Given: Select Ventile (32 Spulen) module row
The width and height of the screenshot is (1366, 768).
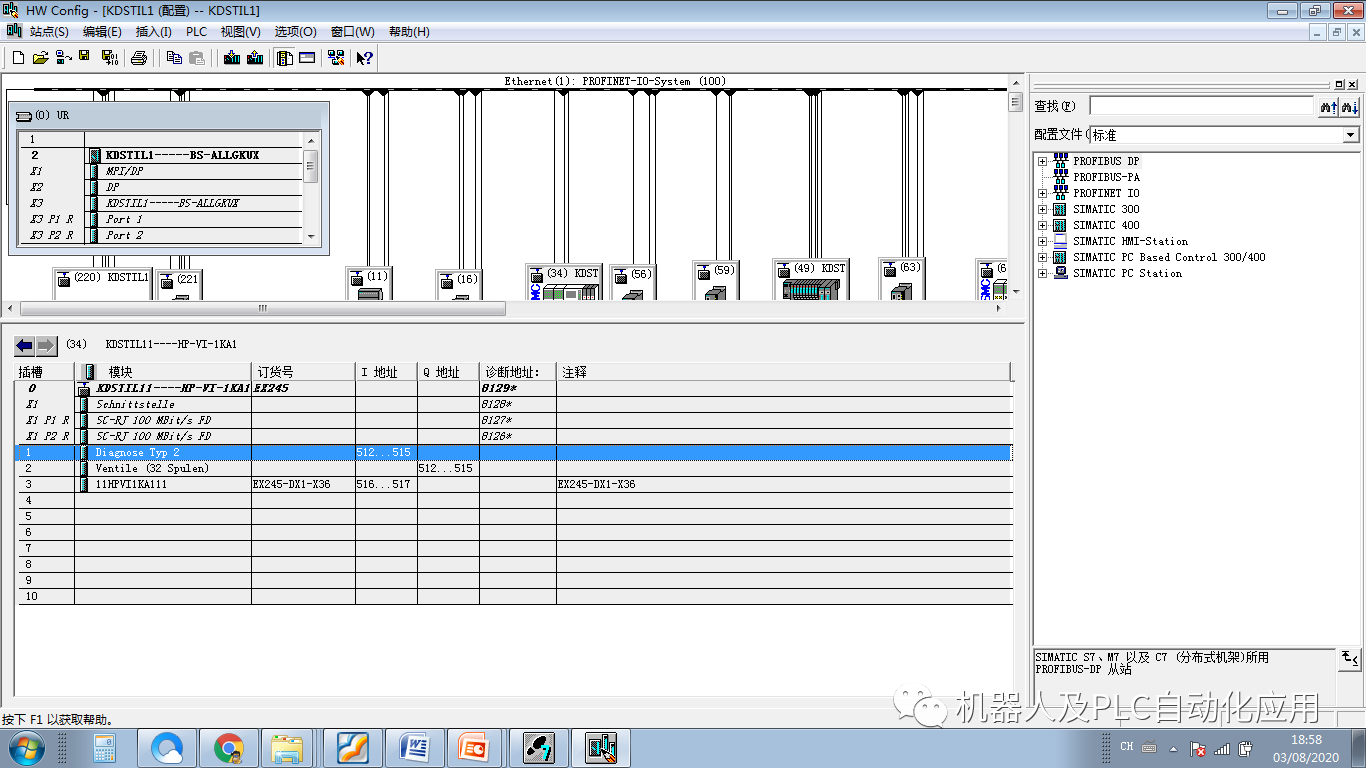Looking at the screenshot, I should 515,469.
